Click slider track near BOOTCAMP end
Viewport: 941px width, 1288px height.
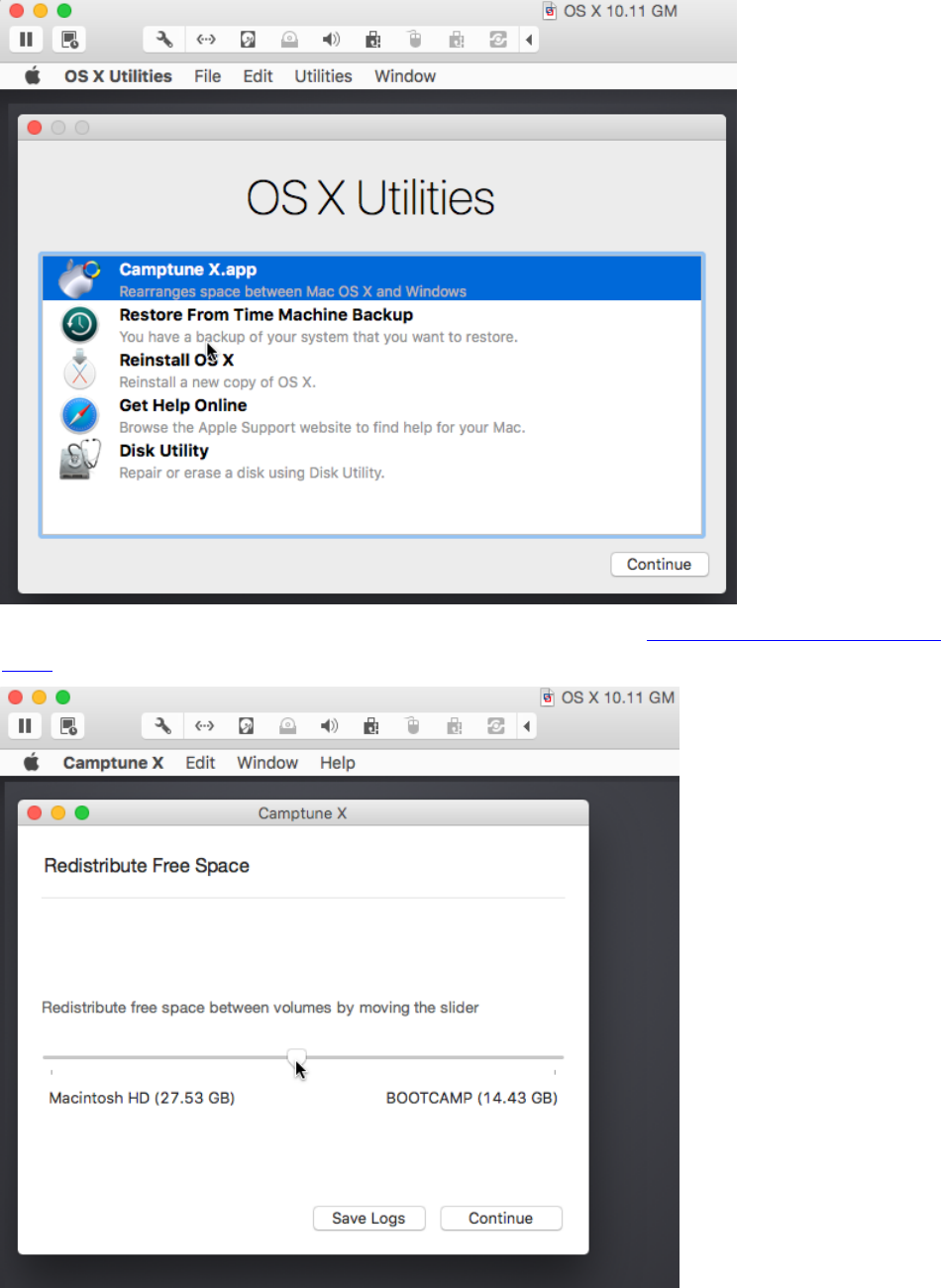[548, 1057]
